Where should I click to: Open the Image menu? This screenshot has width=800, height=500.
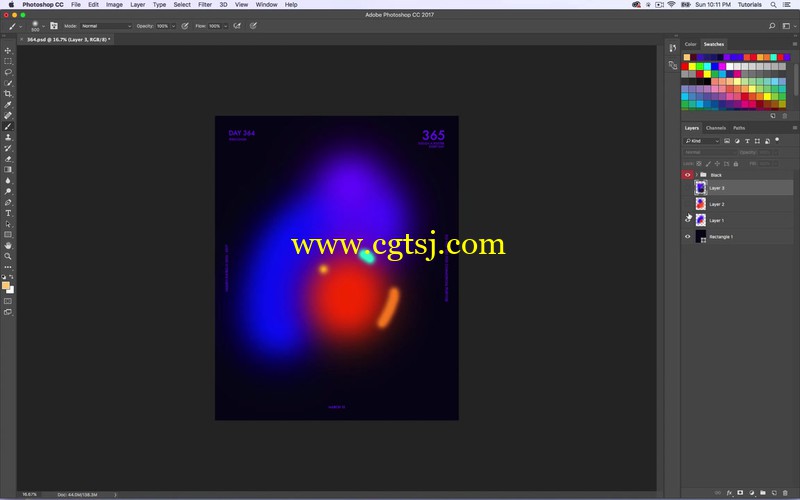[114, 4]
